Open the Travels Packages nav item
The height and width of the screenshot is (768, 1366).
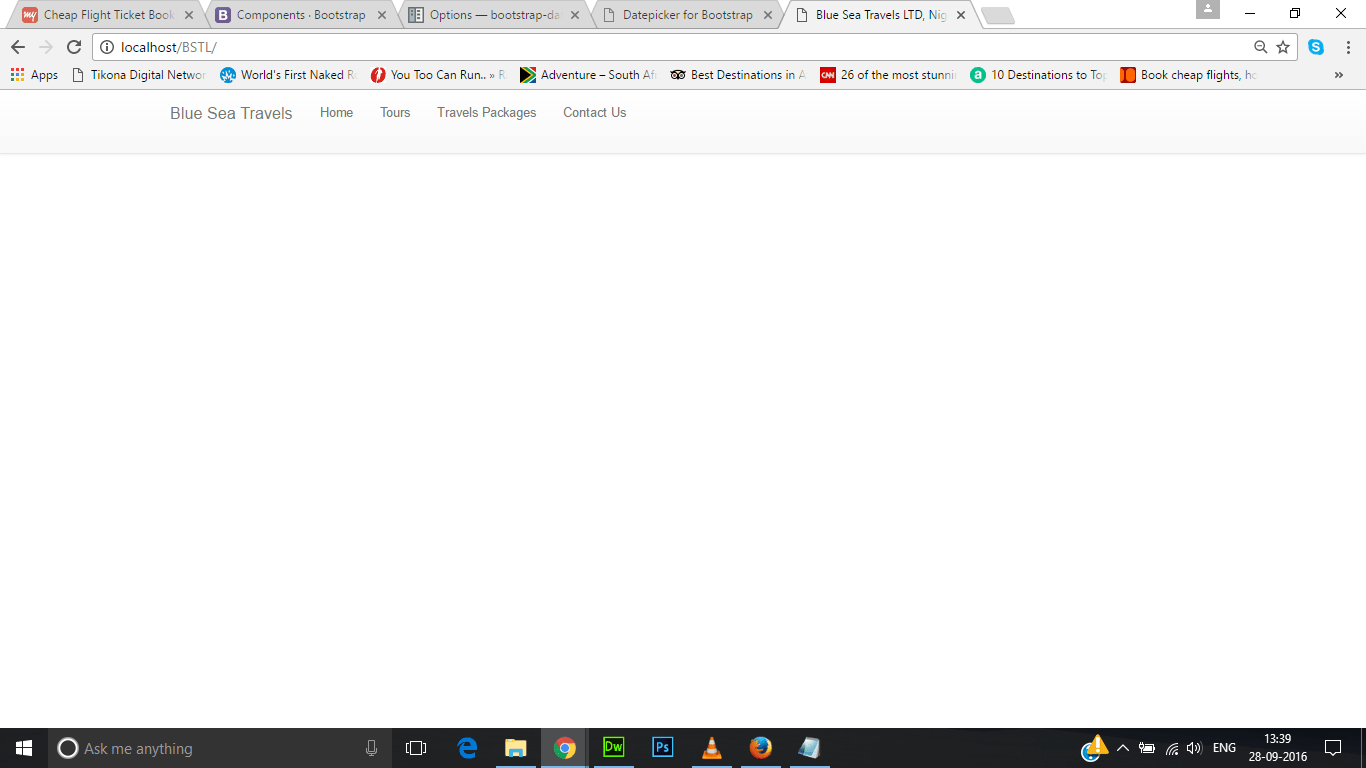[x=487, y=113]
